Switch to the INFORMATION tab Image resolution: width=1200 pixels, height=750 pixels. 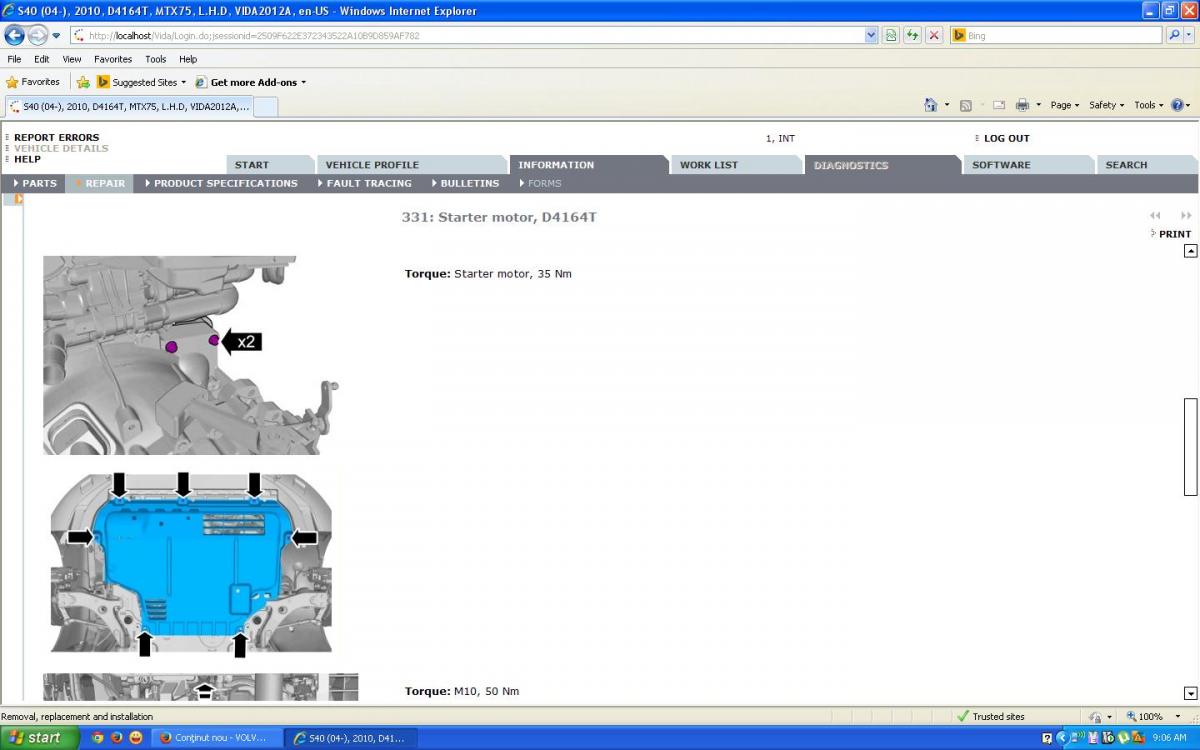pyautogui.click(x=588, y=165)
